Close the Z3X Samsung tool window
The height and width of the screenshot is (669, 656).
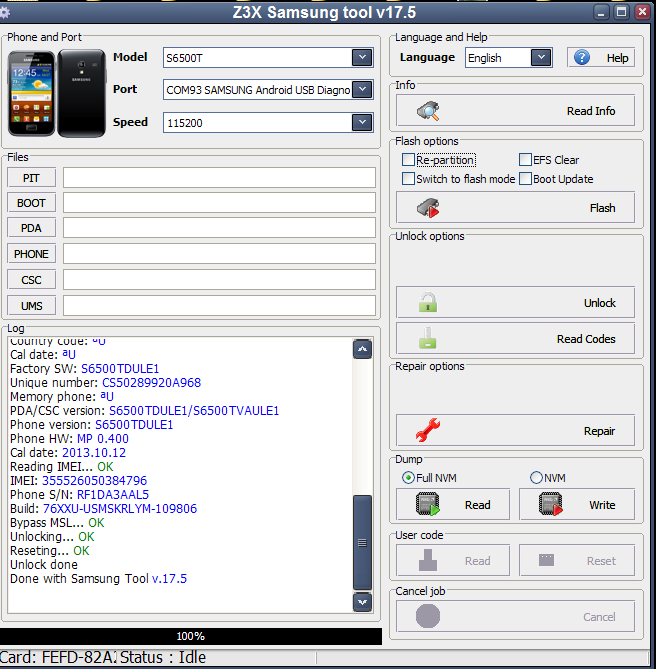coord(642,12)
